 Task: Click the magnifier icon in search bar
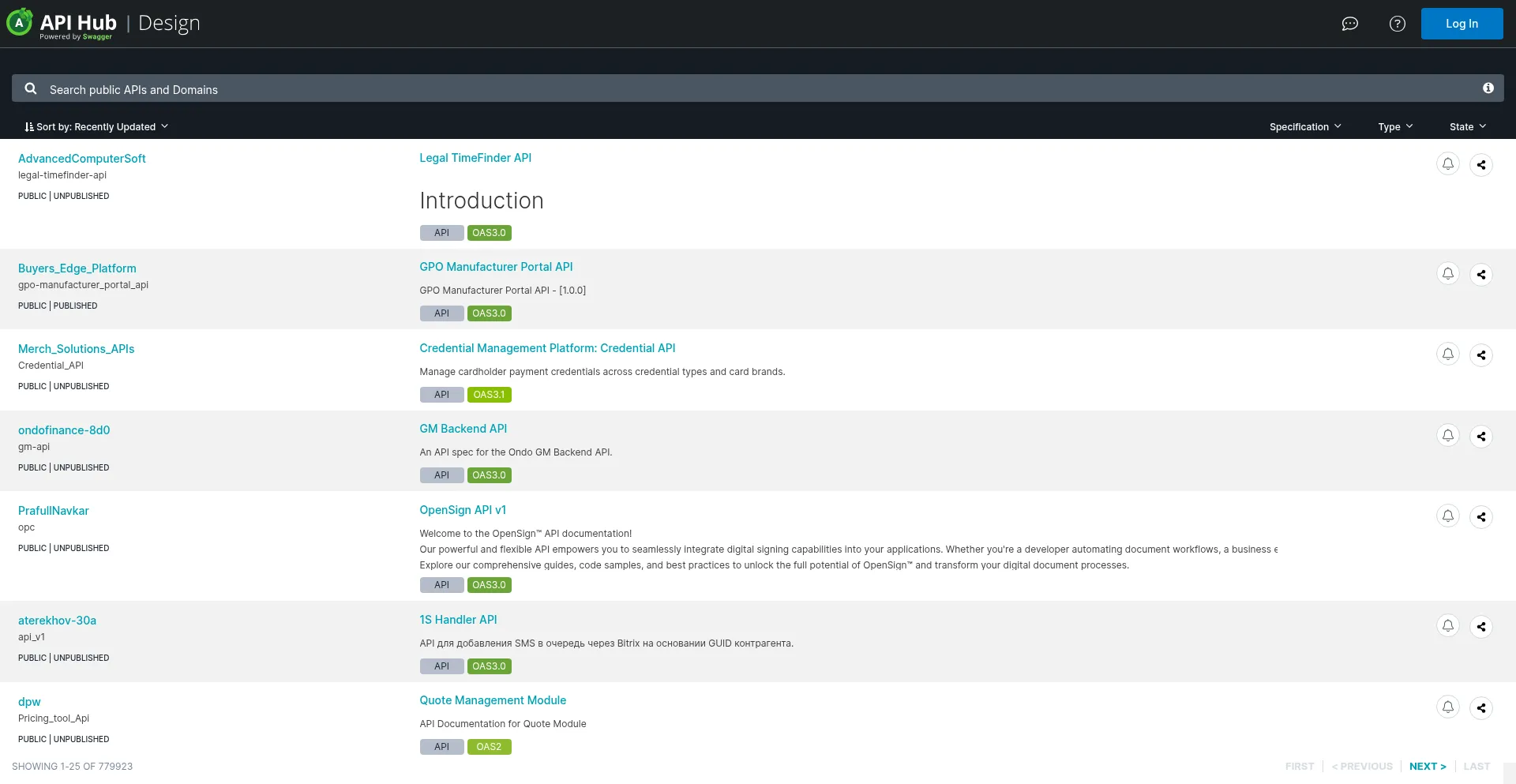click(x=31, y=89)
